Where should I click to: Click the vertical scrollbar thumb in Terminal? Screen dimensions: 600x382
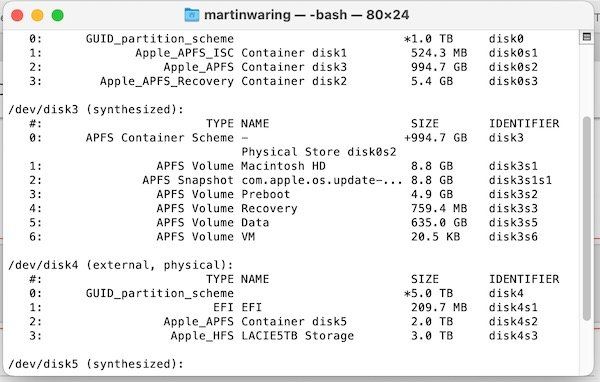tap(587, 219)
